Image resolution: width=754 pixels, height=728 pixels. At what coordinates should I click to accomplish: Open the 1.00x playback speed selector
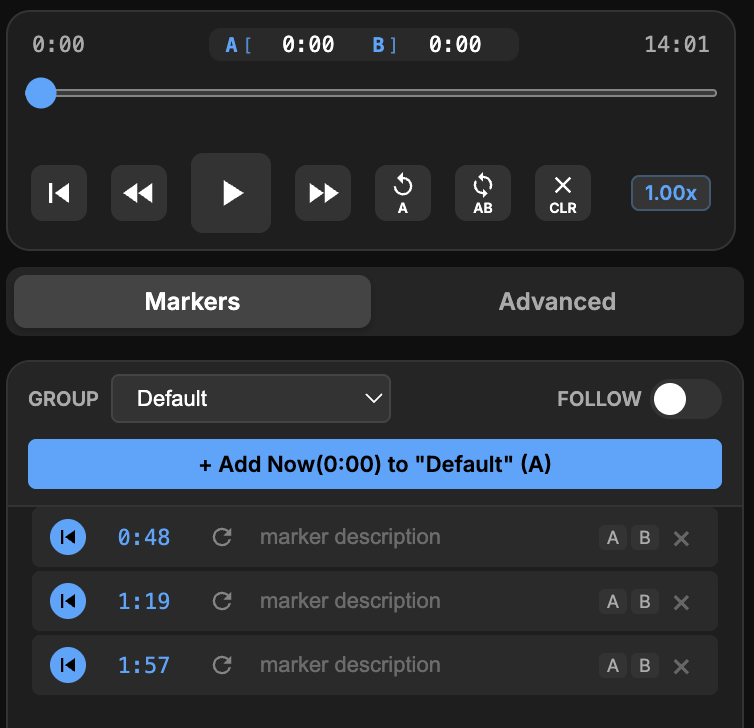coord(670,193)
